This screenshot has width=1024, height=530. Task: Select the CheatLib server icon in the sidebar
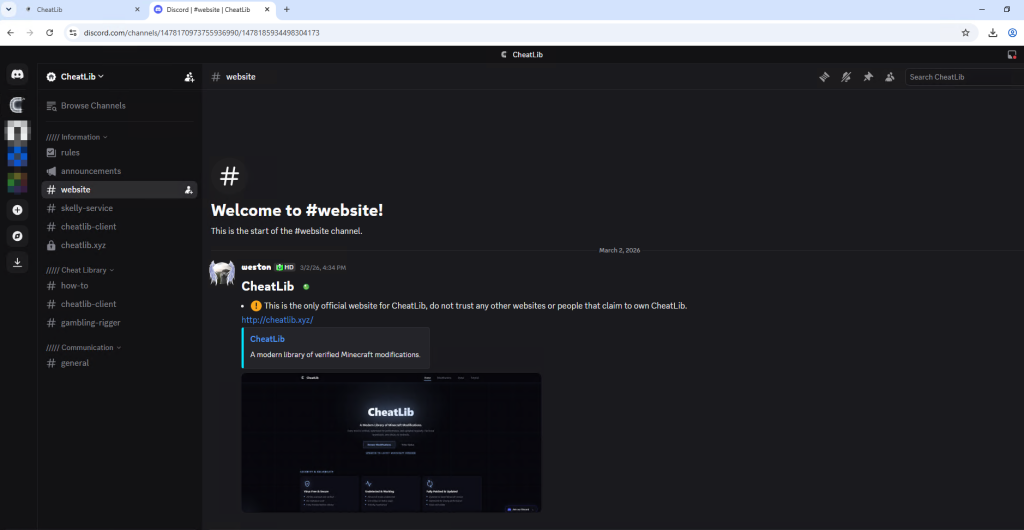click(18, 104)
